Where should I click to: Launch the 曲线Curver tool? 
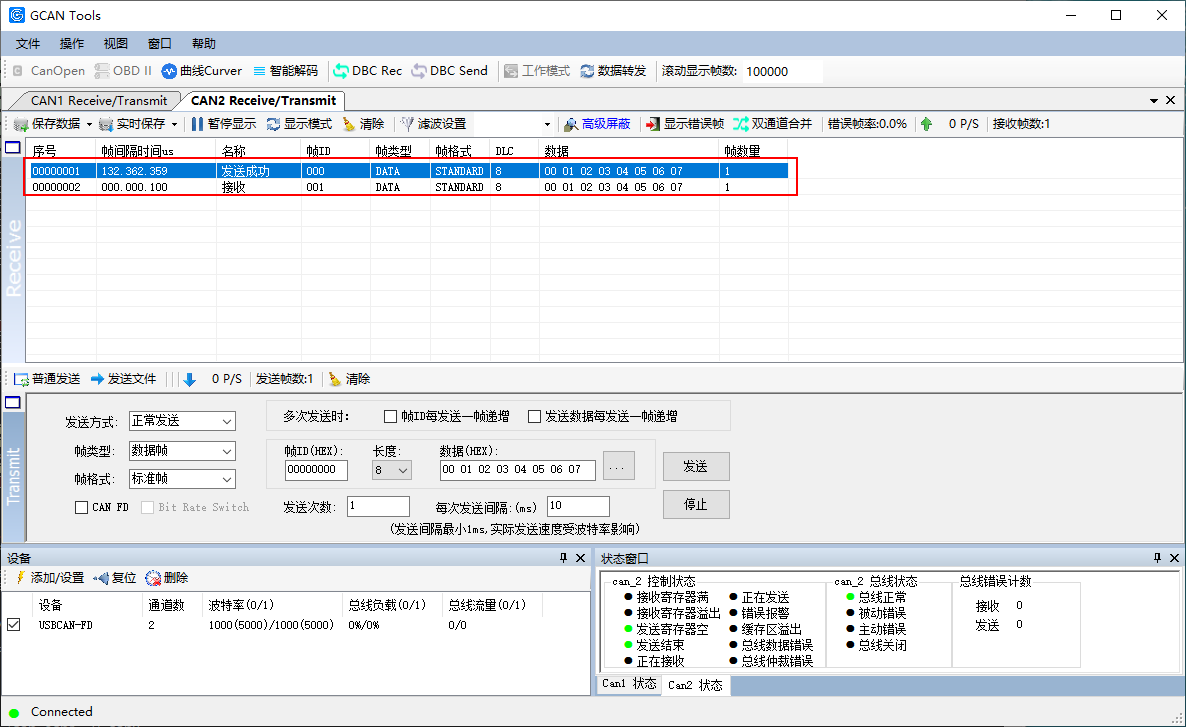click(201, 71)
